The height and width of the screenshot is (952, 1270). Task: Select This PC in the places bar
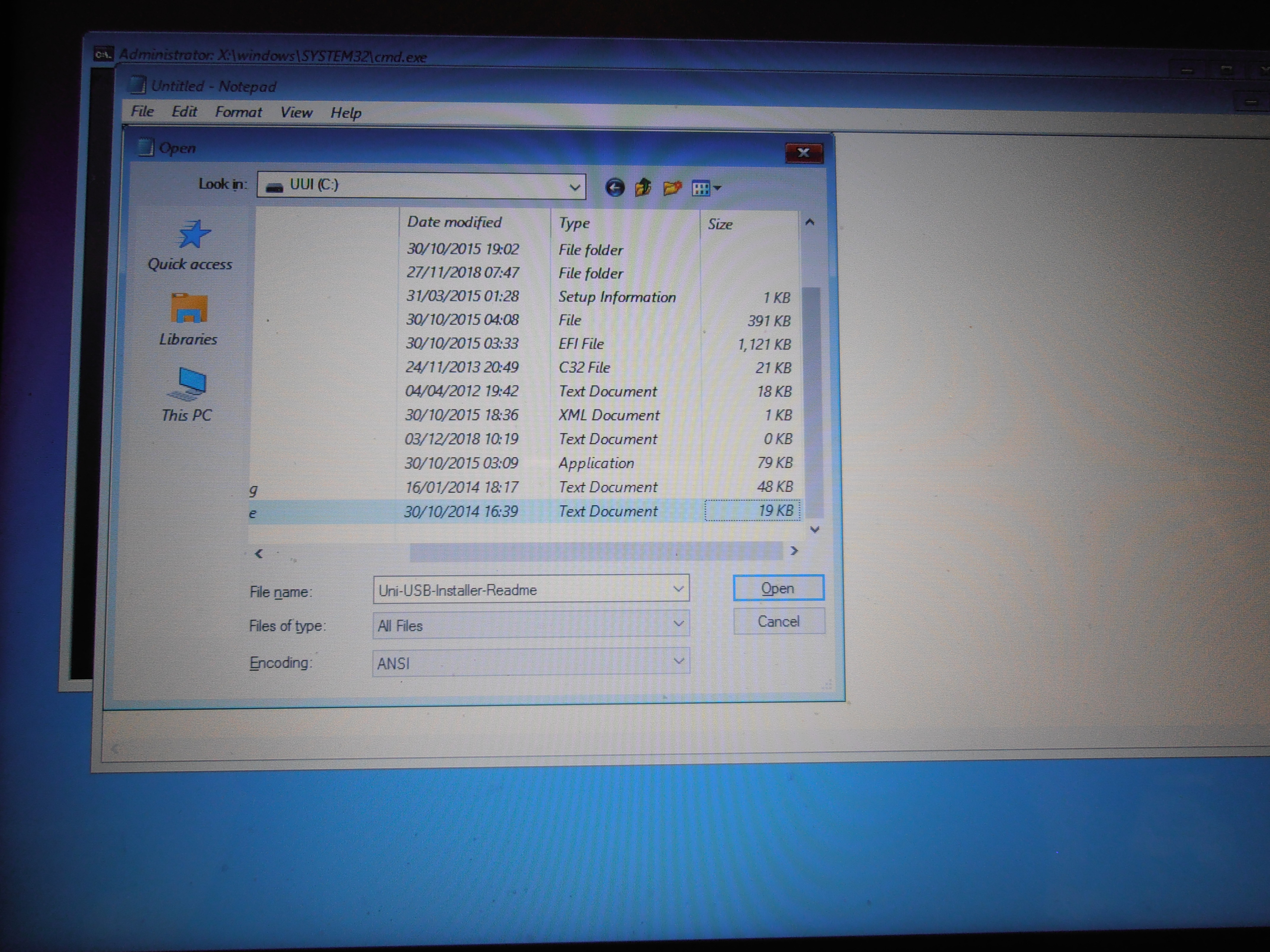187,395
